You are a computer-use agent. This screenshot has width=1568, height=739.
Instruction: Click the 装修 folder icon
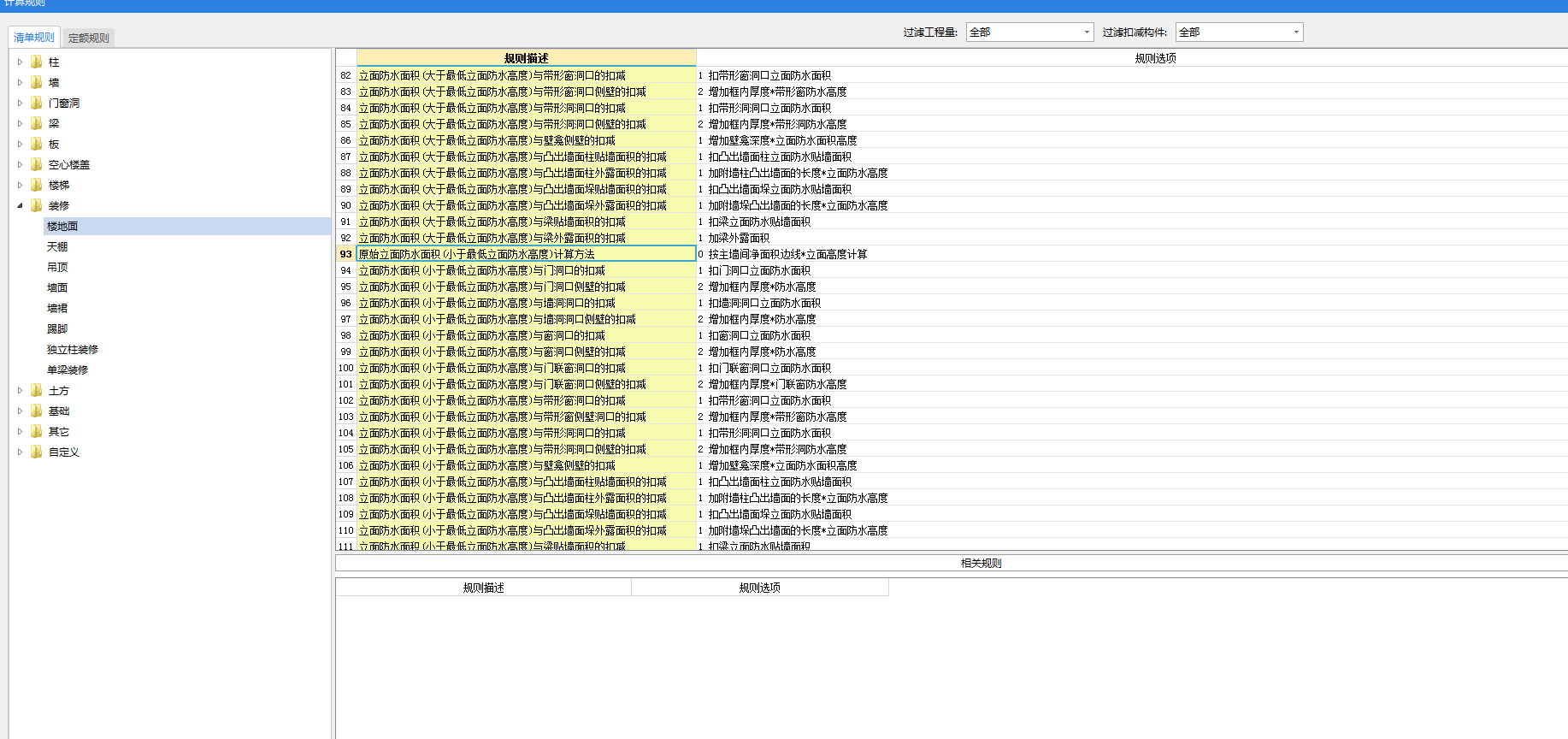37,205
